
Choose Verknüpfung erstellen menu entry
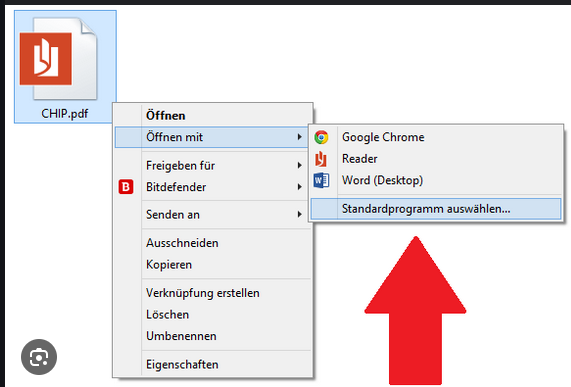(213, 293)
